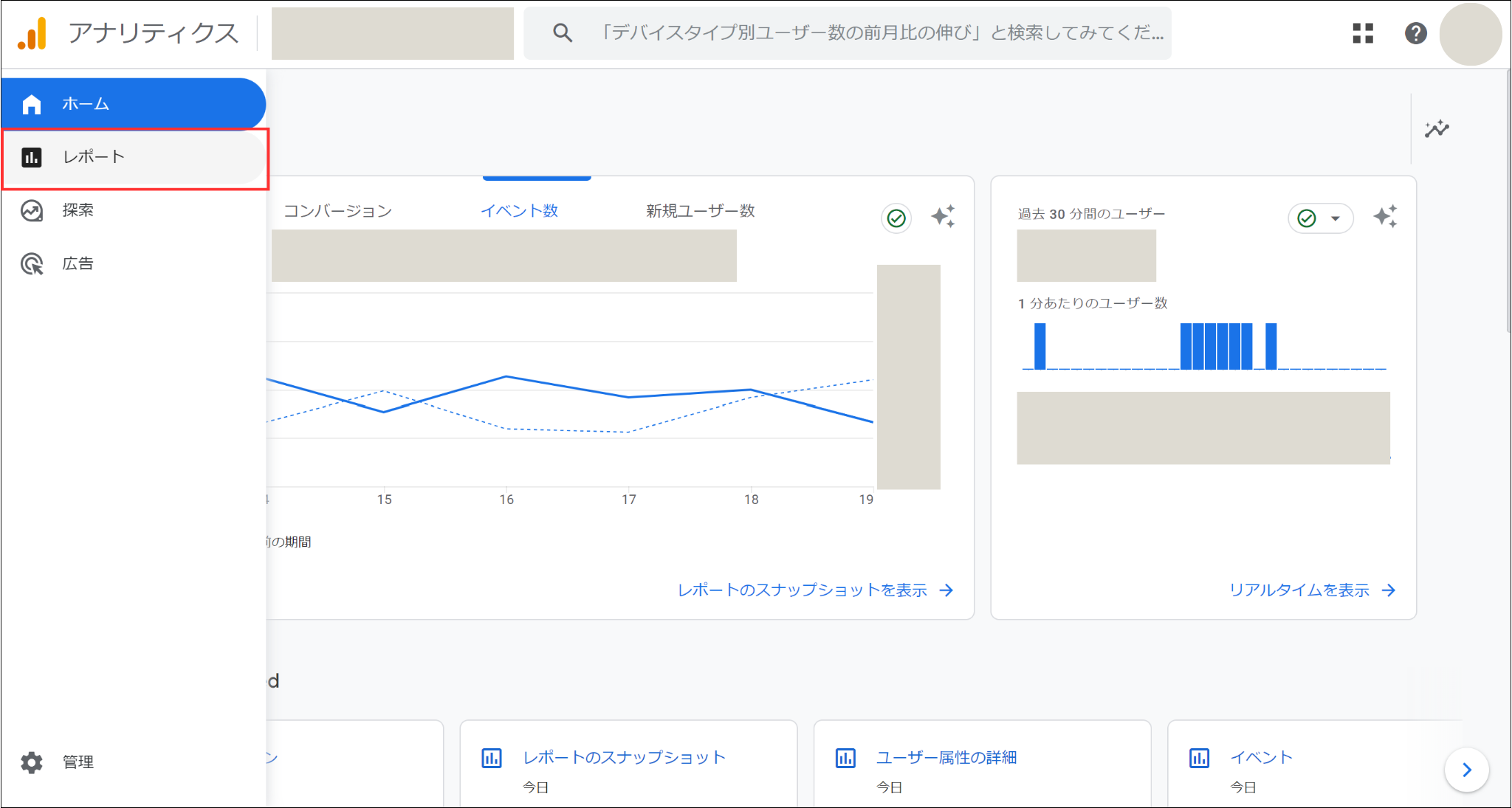Select the 新規ユーザー数 metric tab
The image size is (1512, 808).
[x=701, y=211]
